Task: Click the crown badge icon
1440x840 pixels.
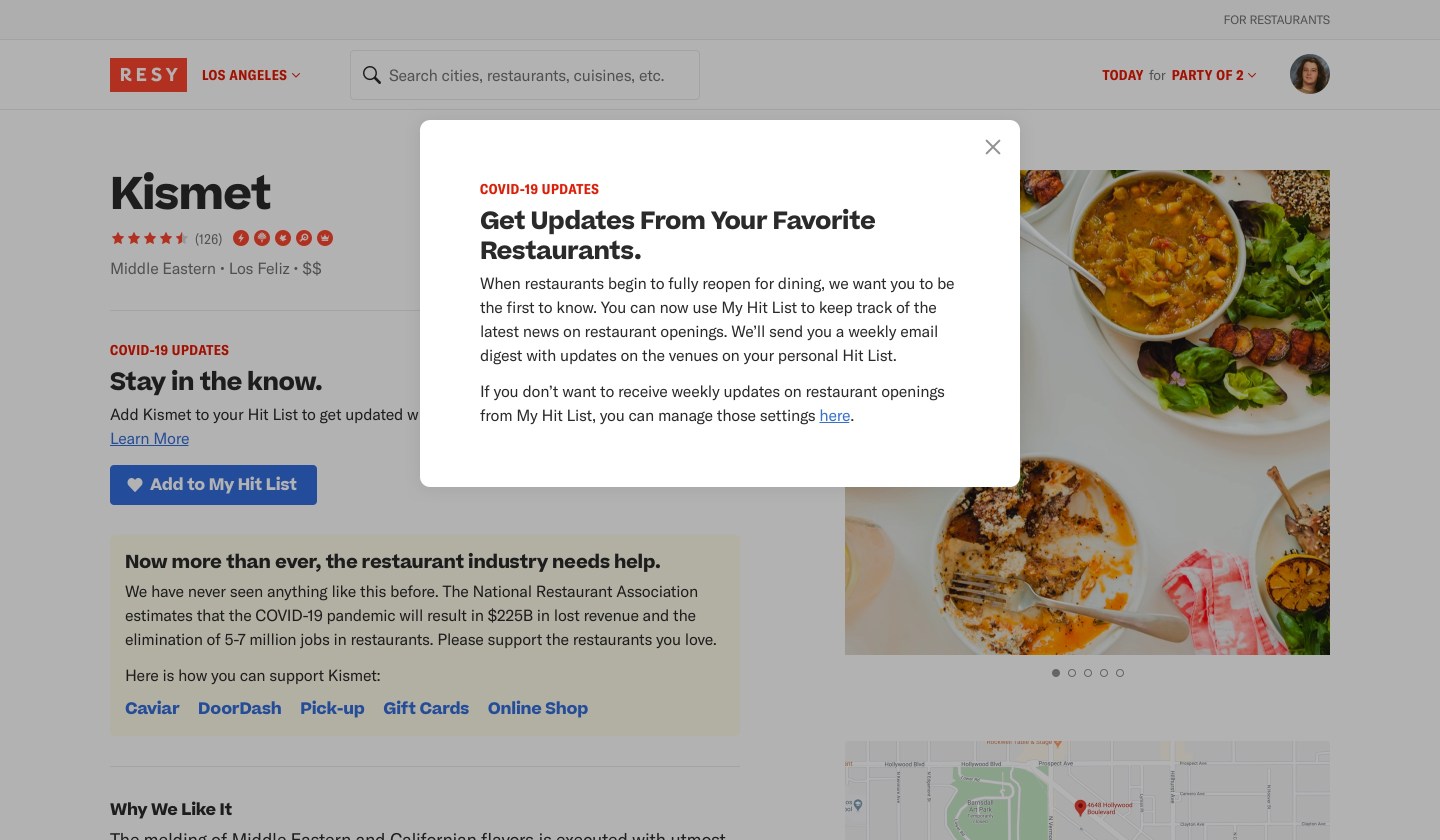Action: pos(325,238)
